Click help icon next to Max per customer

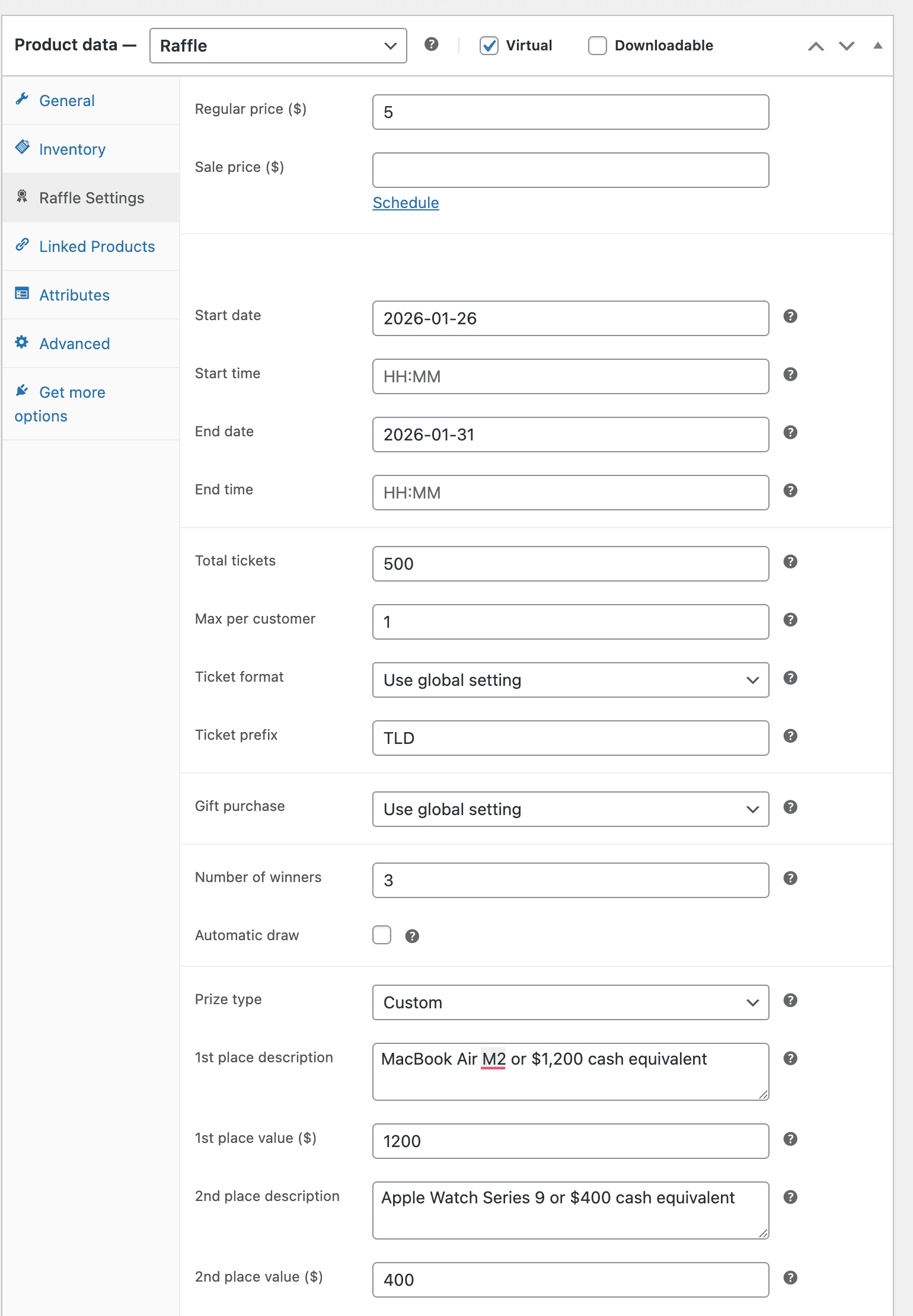790,620
